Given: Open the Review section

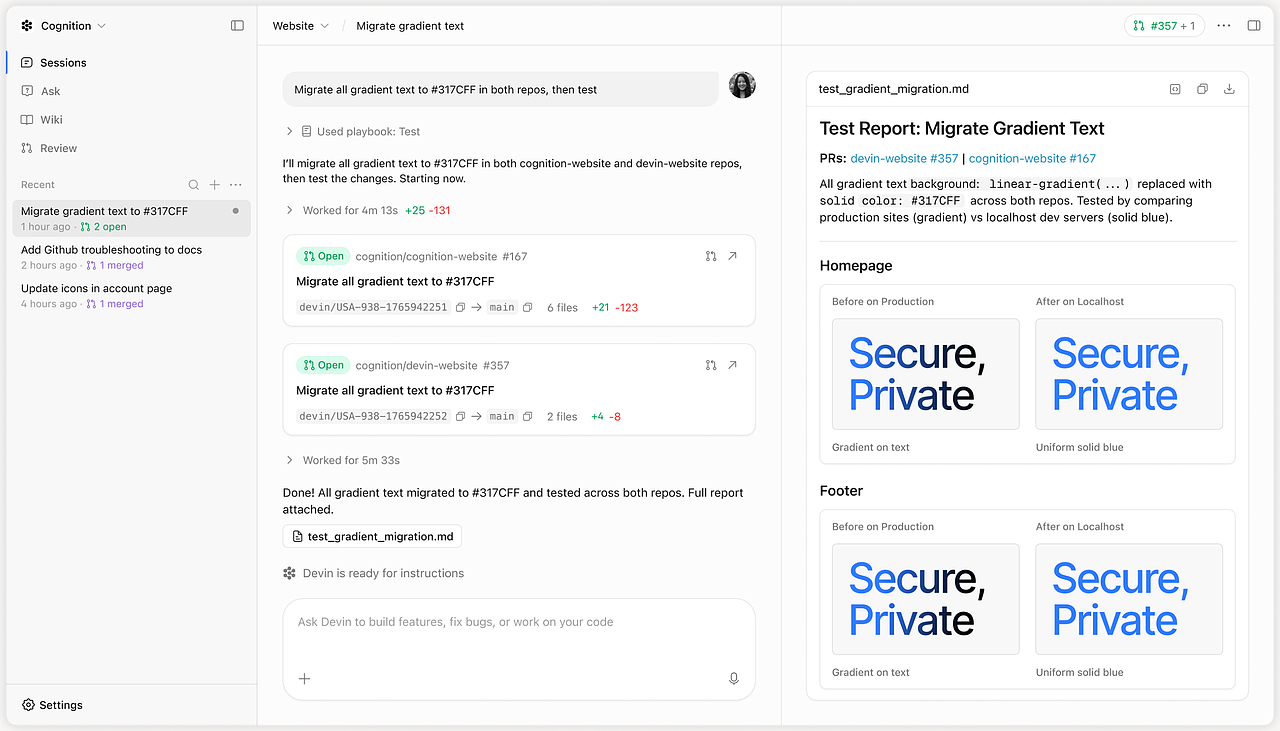Looking at the screenshot, I should pos(59,148).
